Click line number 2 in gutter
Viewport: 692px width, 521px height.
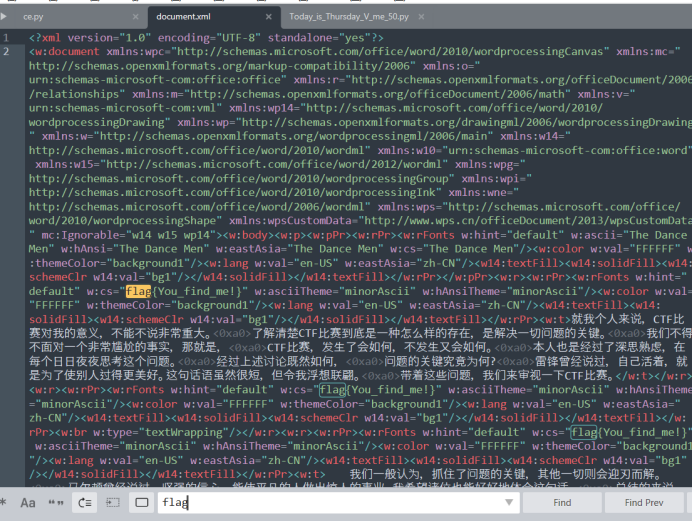click(x=6, y=52)
